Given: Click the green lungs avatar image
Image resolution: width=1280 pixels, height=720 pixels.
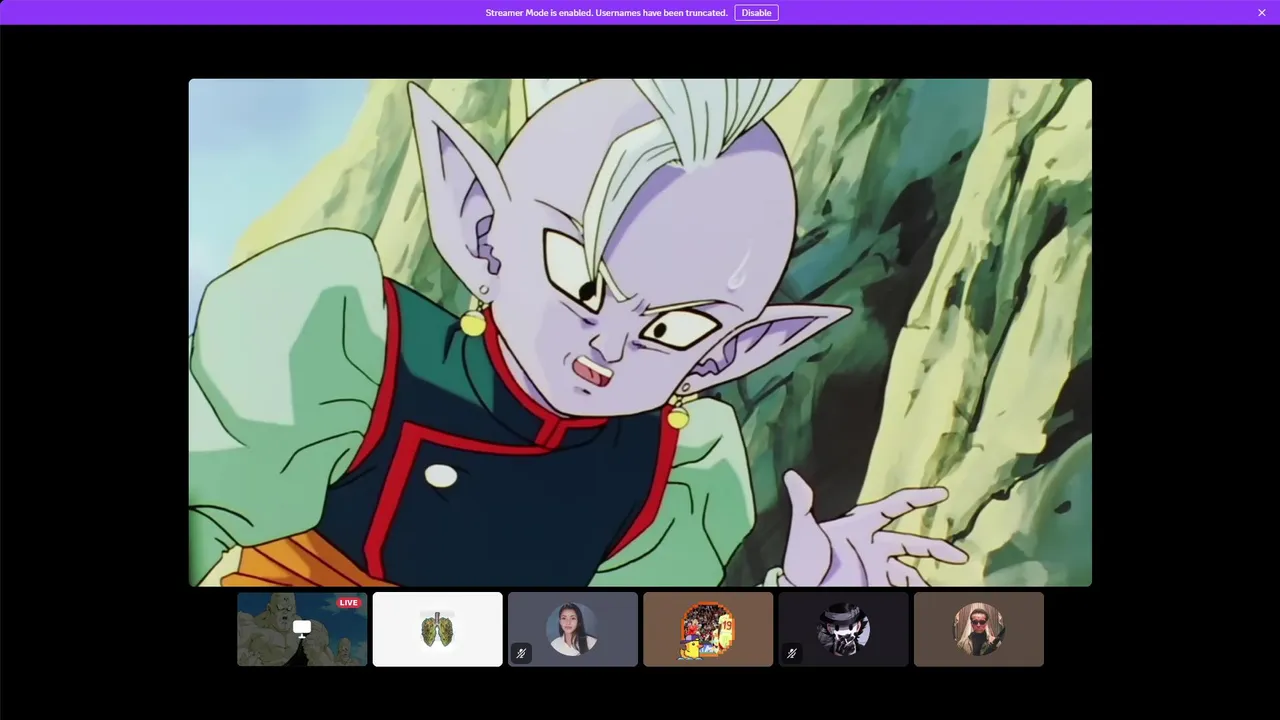Looking at the screenshot, I should [x=438, y=629].
